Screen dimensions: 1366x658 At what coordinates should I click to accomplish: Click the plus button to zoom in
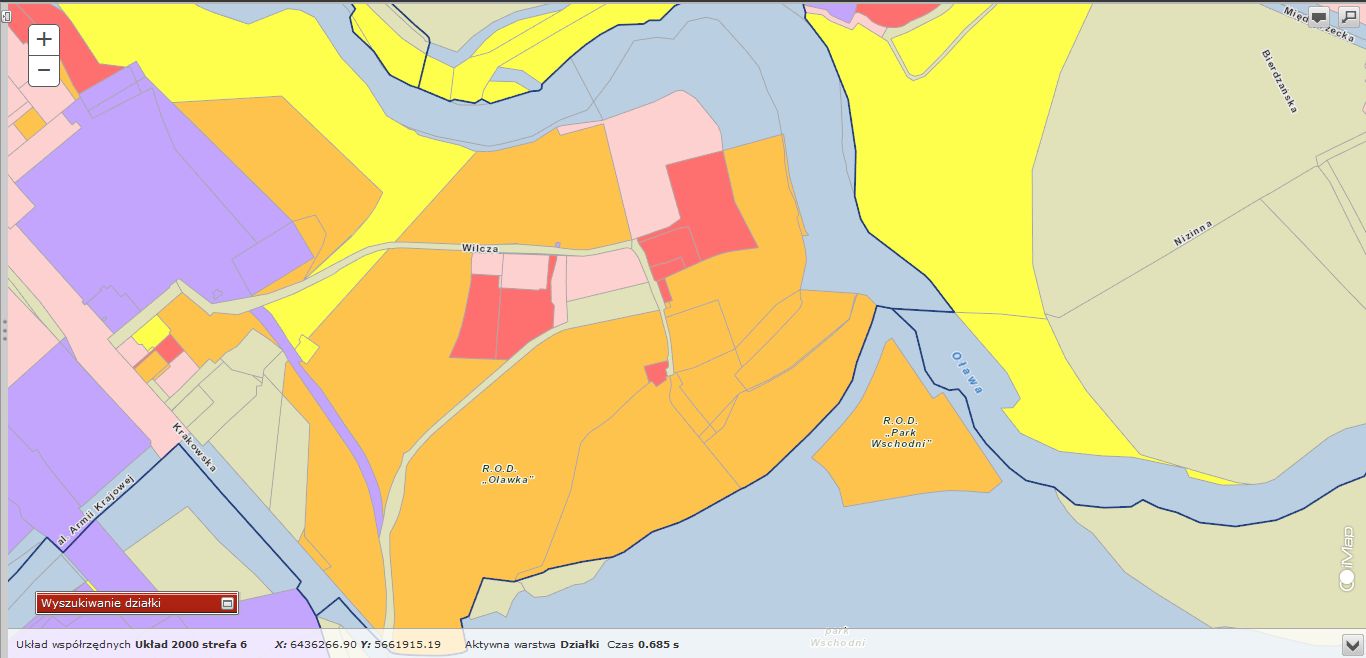click(x=44, y=40)
